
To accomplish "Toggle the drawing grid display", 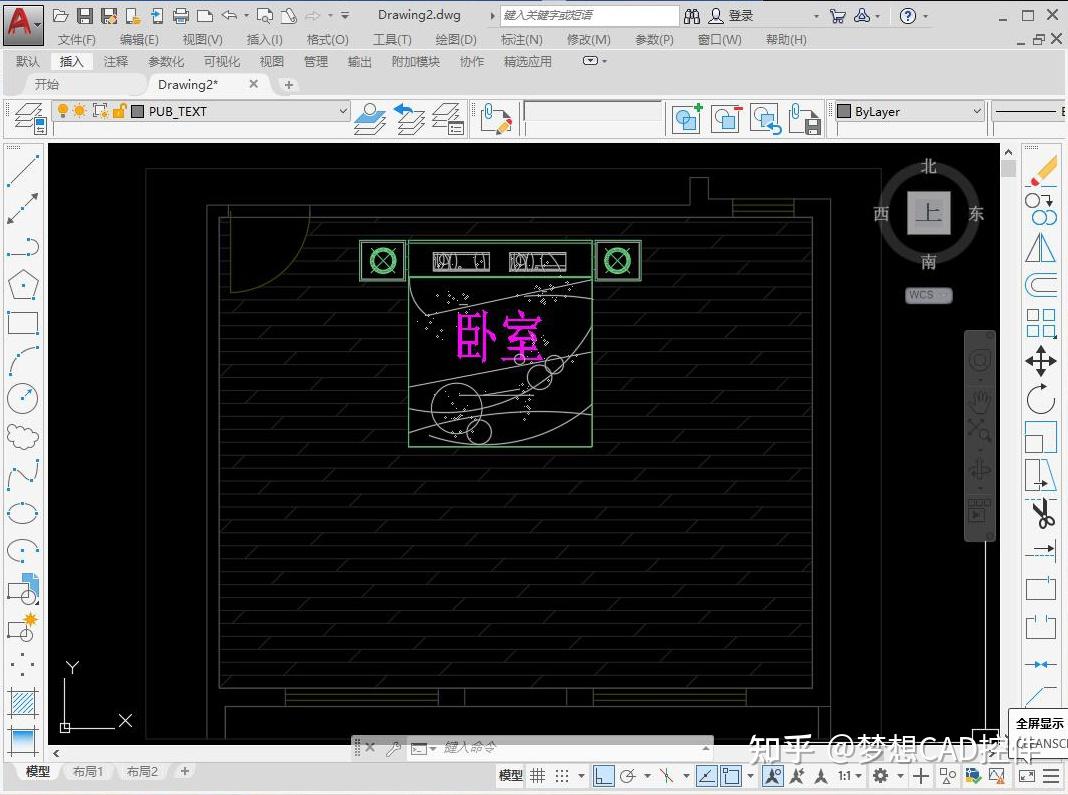I will pos(538,776).
